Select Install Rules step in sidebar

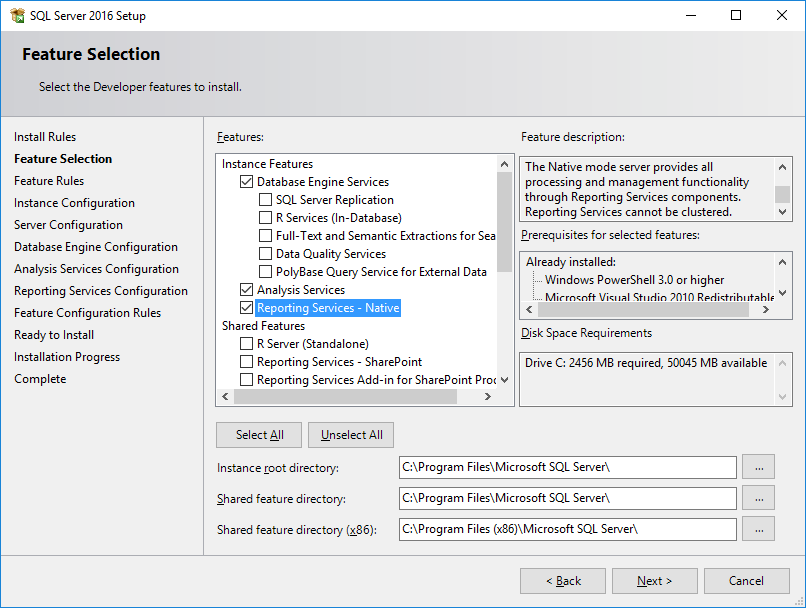point(45,137)
